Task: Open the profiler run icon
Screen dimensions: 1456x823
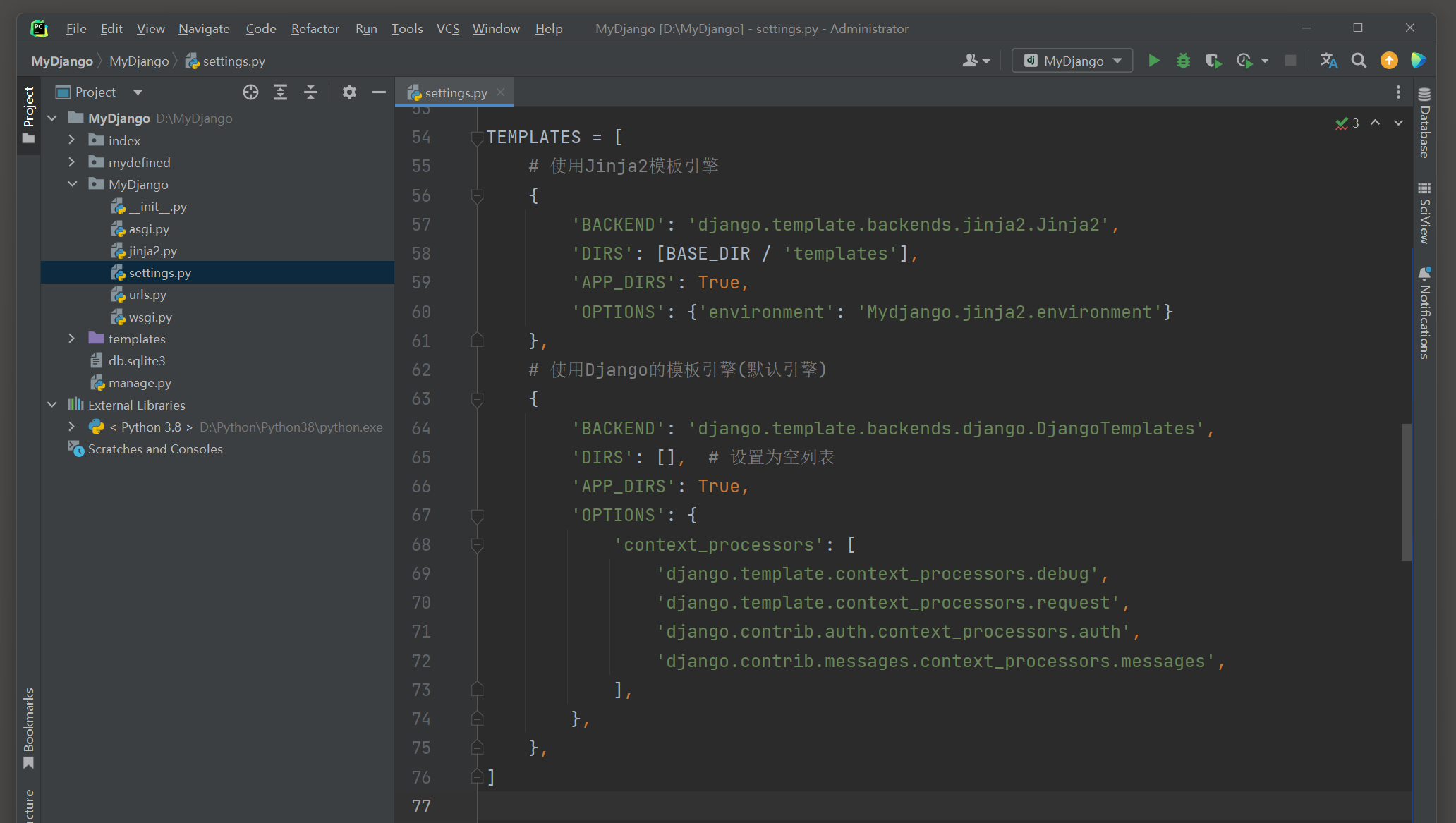Action: (x=1244, y=61)
